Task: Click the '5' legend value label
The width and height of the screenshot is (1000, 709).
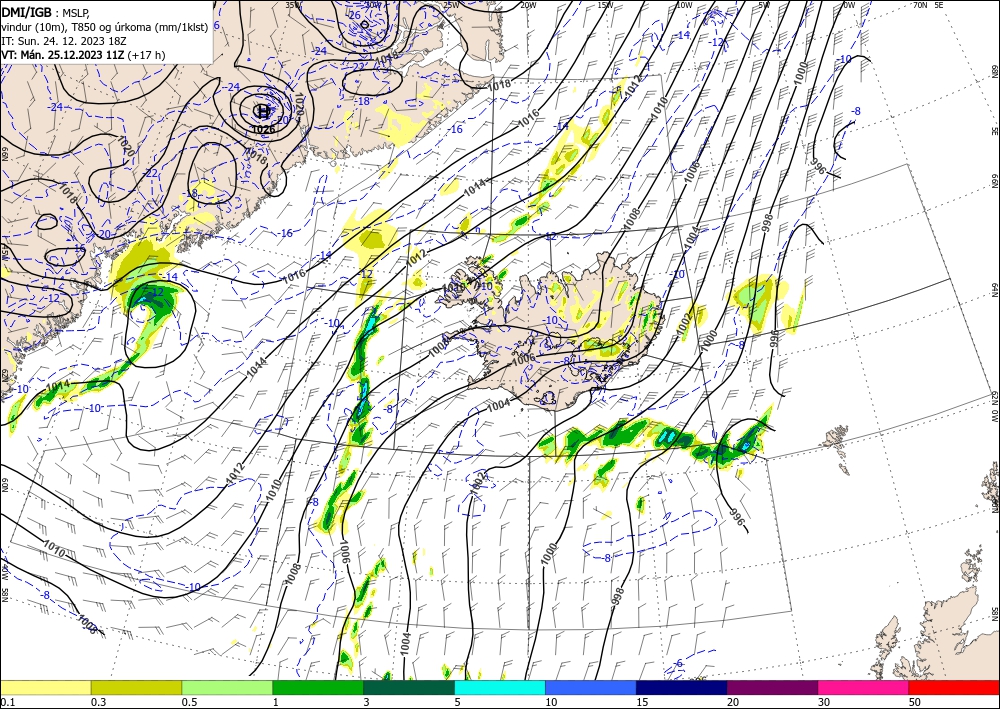Action: point(458,702)
